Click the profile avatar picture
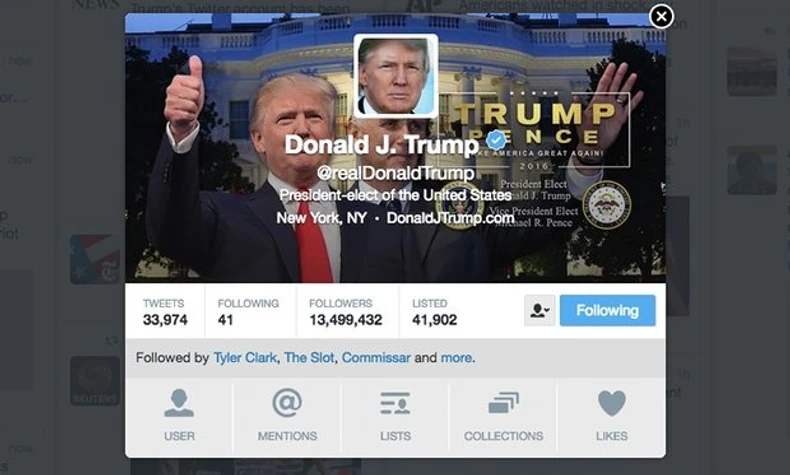This screenshot has height=475, width=790. click(396, 76)
